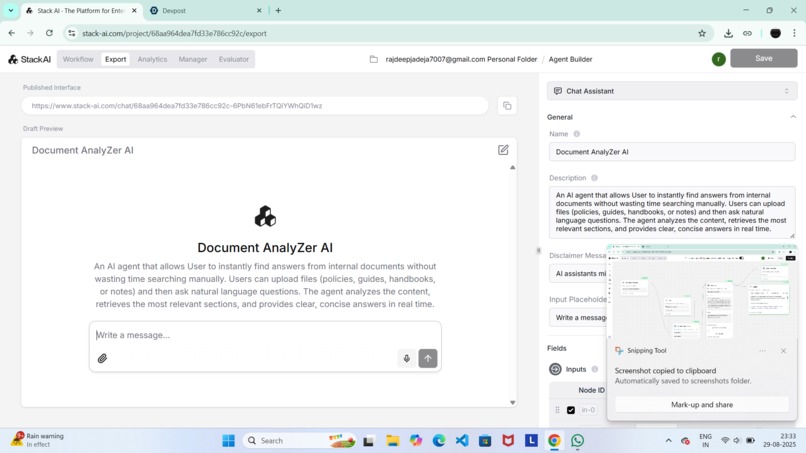Switch to the Devpost browser tab
Image resolution: width=806 pixels, height=453 pixels.
click(206, 10)
